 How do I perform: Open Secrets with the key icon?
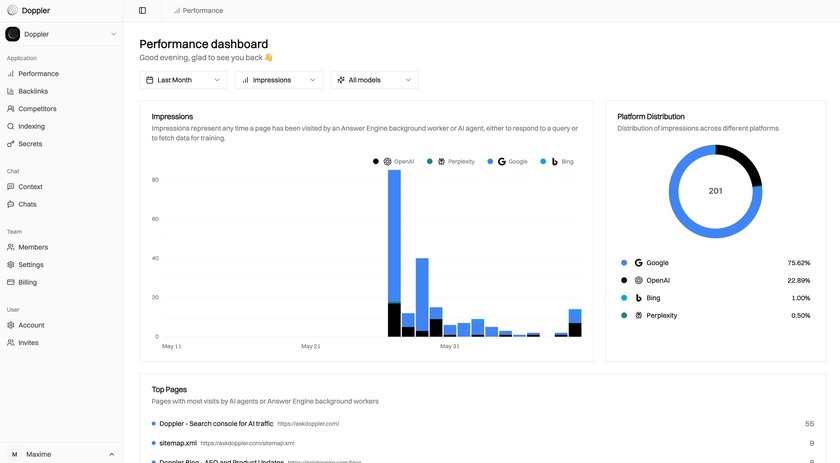click(30, 144)
